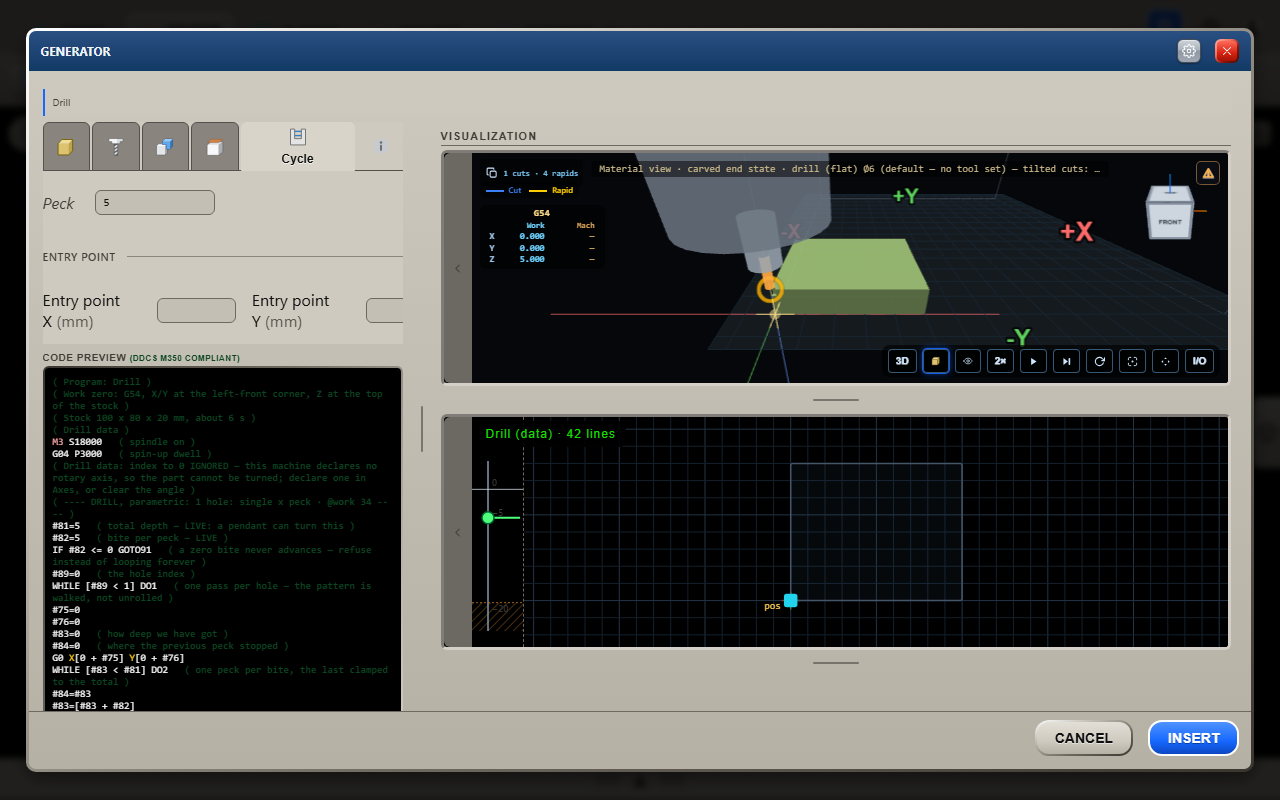Viewport: 1280px width, 800px height.
Task: Click the splitter handle below 3D view
Action: (x=836, y=400)
